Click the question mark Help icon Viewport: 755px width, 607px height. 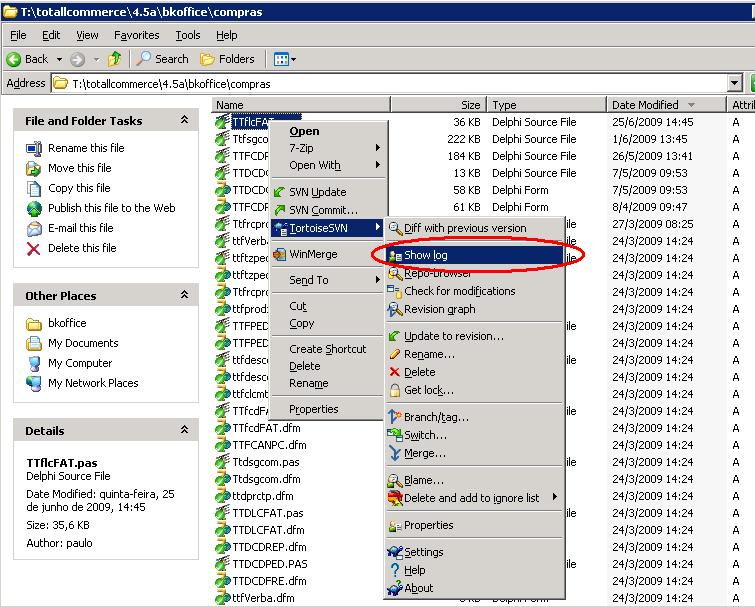coord(395,570)
